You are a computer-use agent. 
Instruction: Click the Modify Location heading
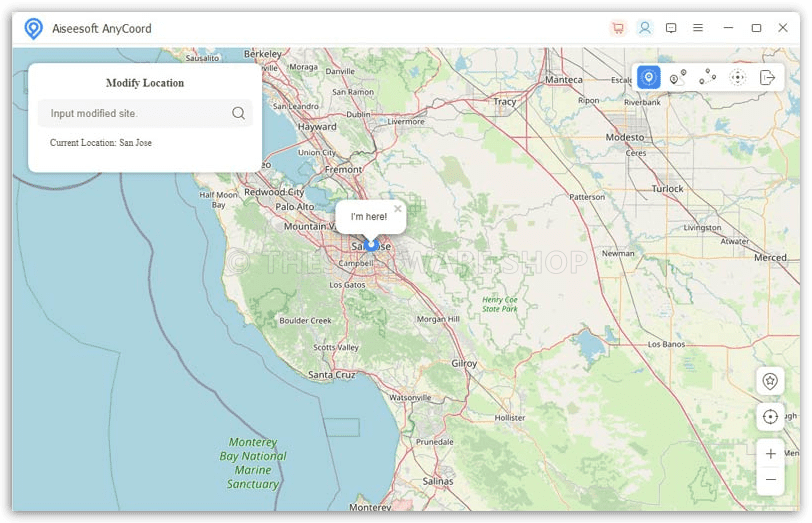point(145,83)
